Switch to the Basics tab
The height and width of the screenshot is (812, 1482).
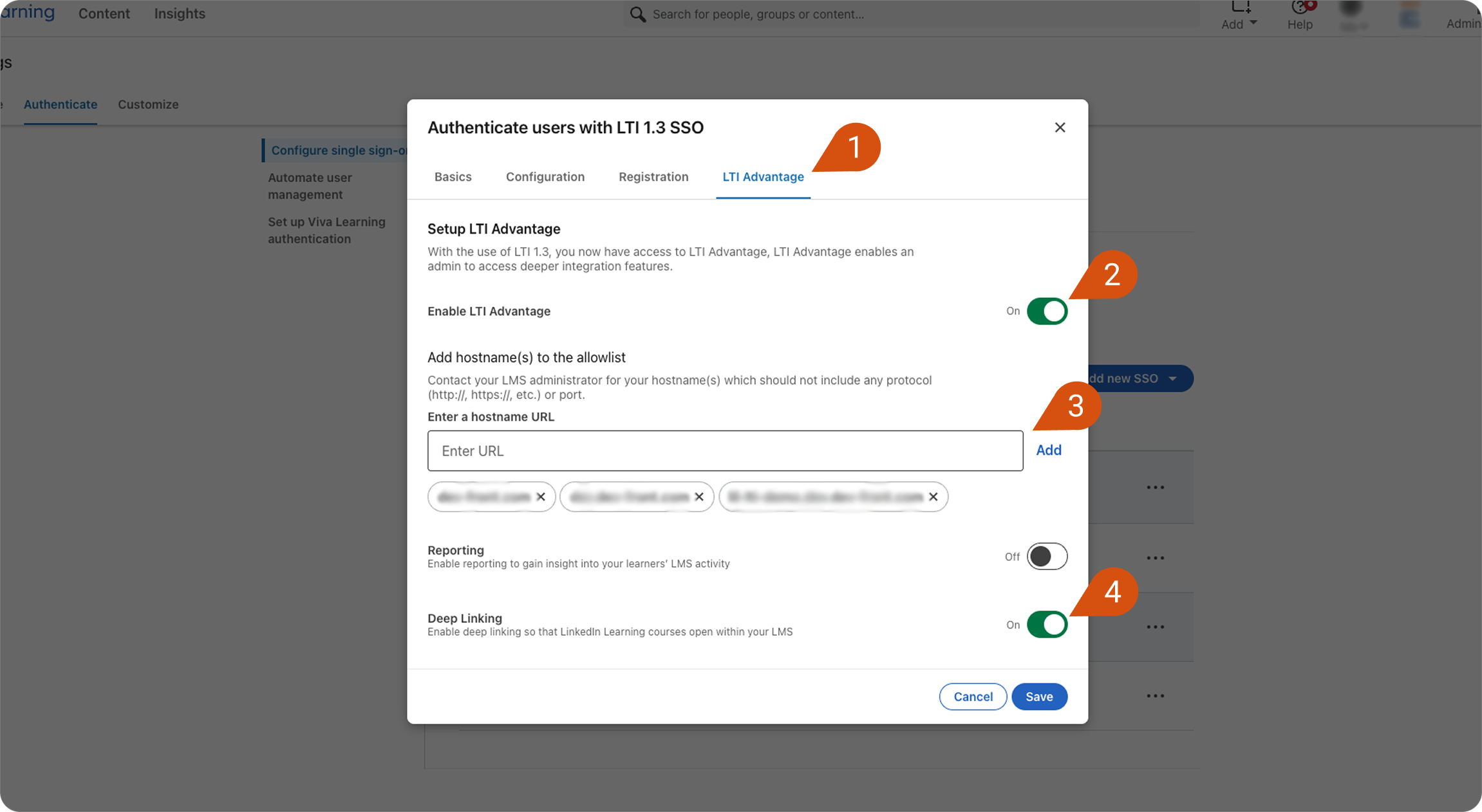click(x=453, y=177)
